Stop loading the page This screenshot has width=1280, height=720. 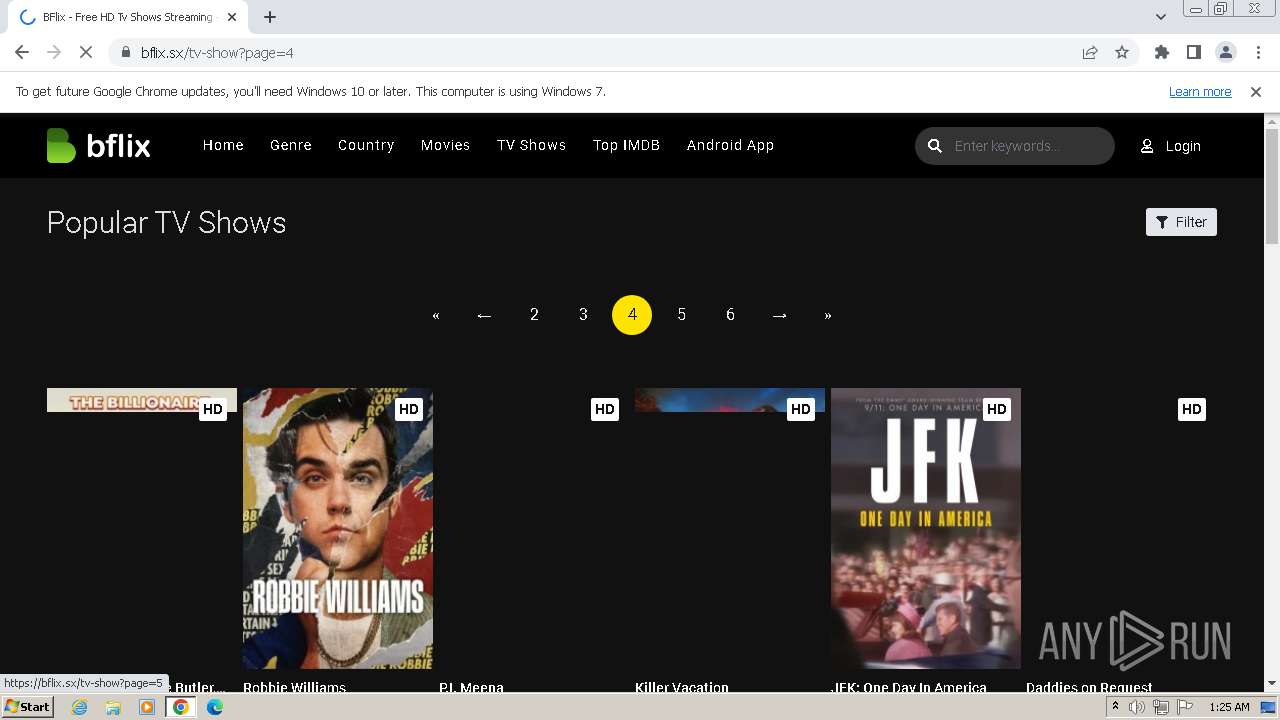[x=86, y=52]
